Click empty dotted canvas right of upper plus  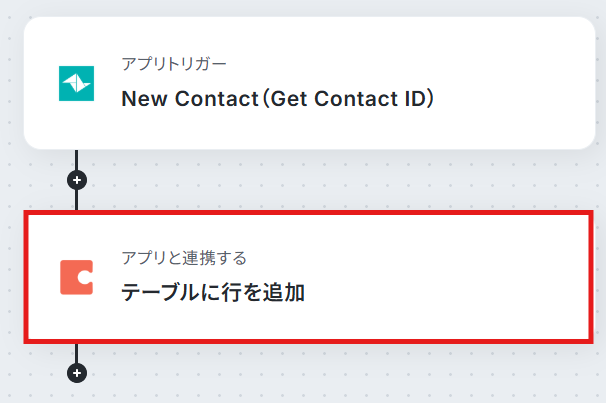300,180
